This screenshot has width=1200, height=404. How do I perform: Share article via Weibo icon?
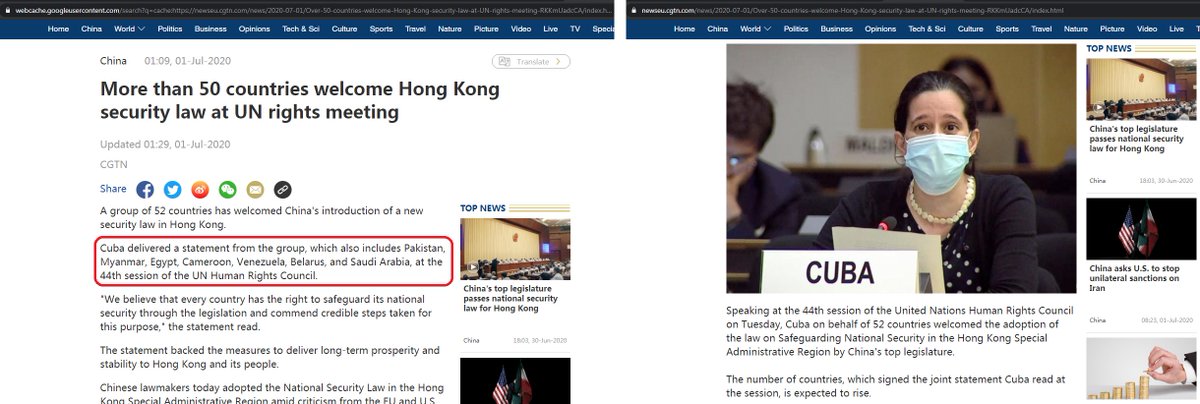(200, 189)
